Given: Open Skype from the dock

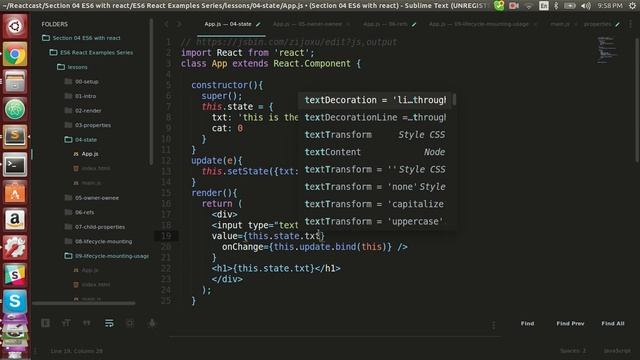Looking at the screenshot, I should 15,302.
